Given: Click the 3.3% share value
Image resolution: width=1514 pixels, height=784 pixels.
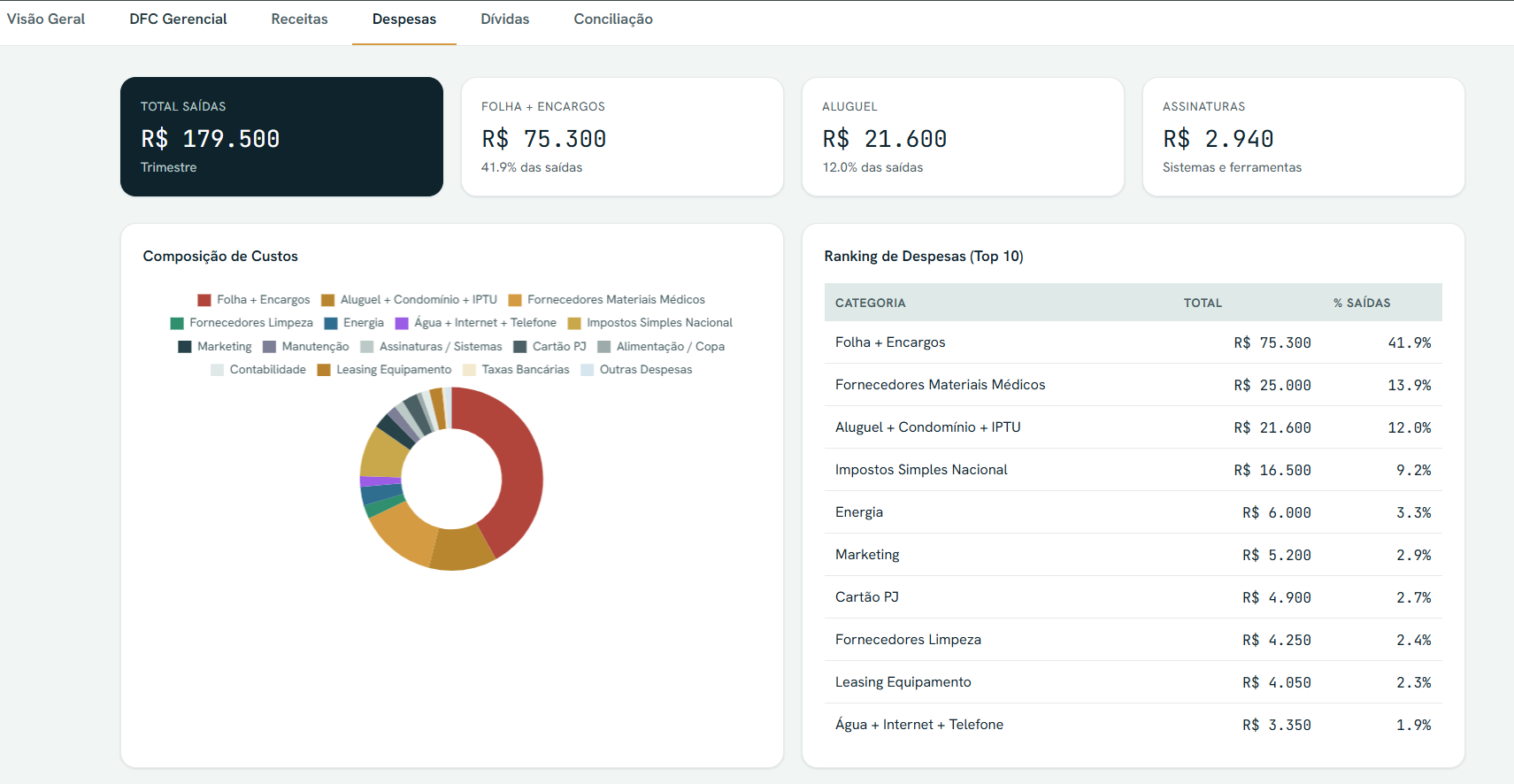Looking at the screenshot, I should (x=1413, y=512).
